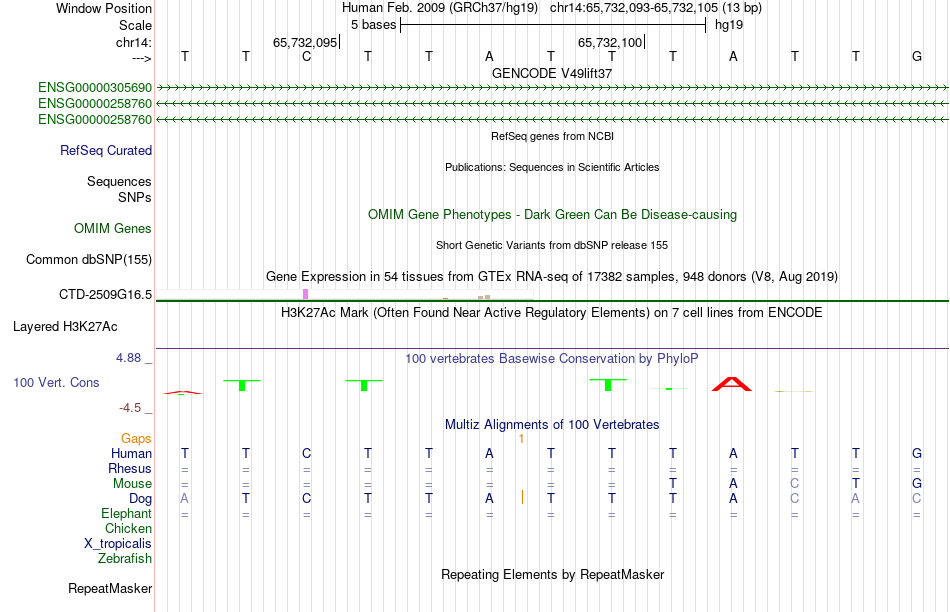The height and width of the screenshot is (612, 950).
Task: Click the 65,732,095 position marker
Action: click(305, 42)
